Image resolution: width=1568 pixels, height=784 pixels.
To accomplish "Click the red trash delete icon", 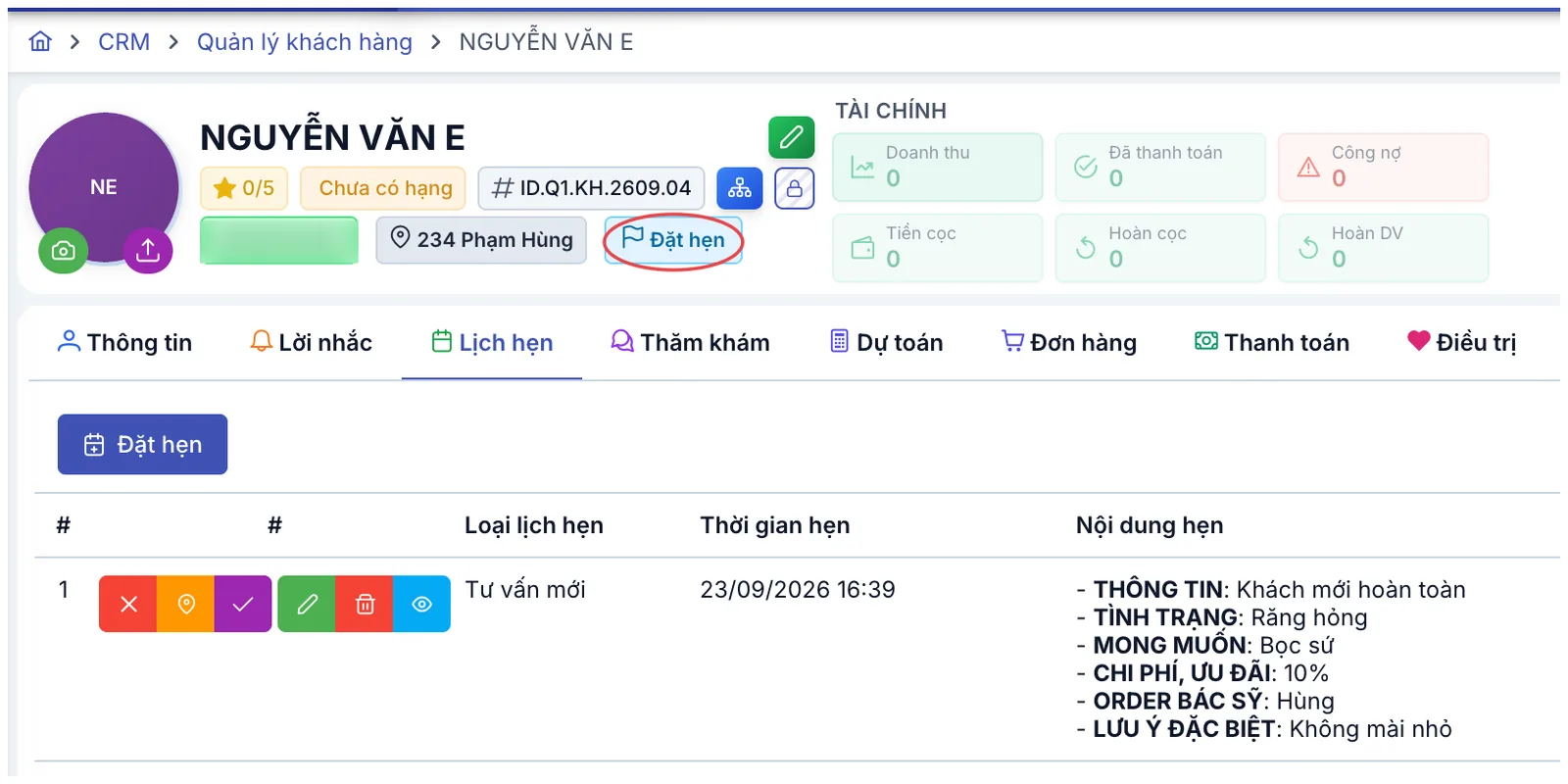I will click(365, 604).
